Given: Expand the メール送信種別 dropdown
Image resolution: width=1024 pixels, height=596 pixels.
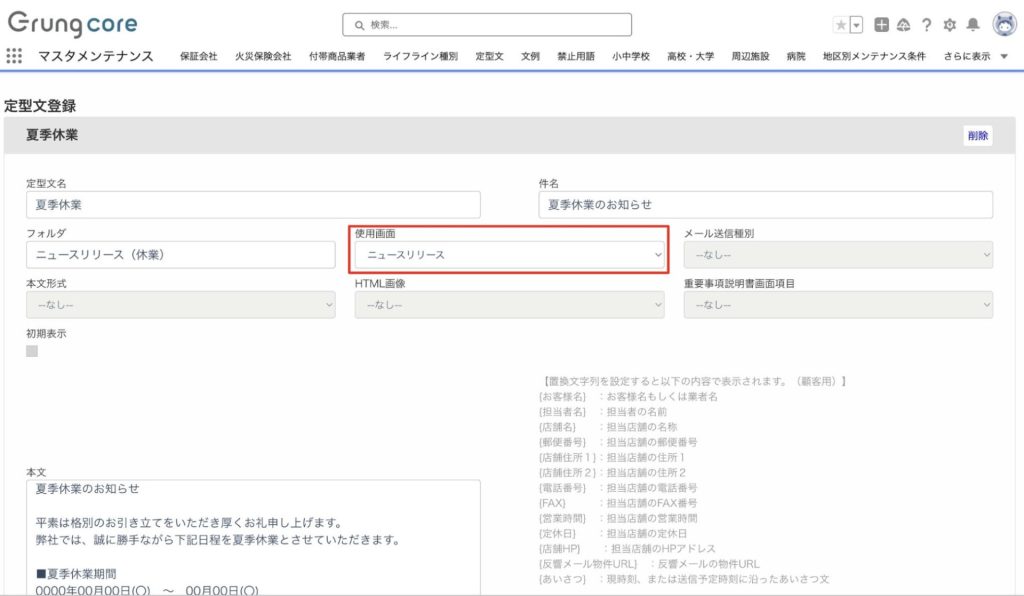Looking at the screenshot, I should [838, 255].
